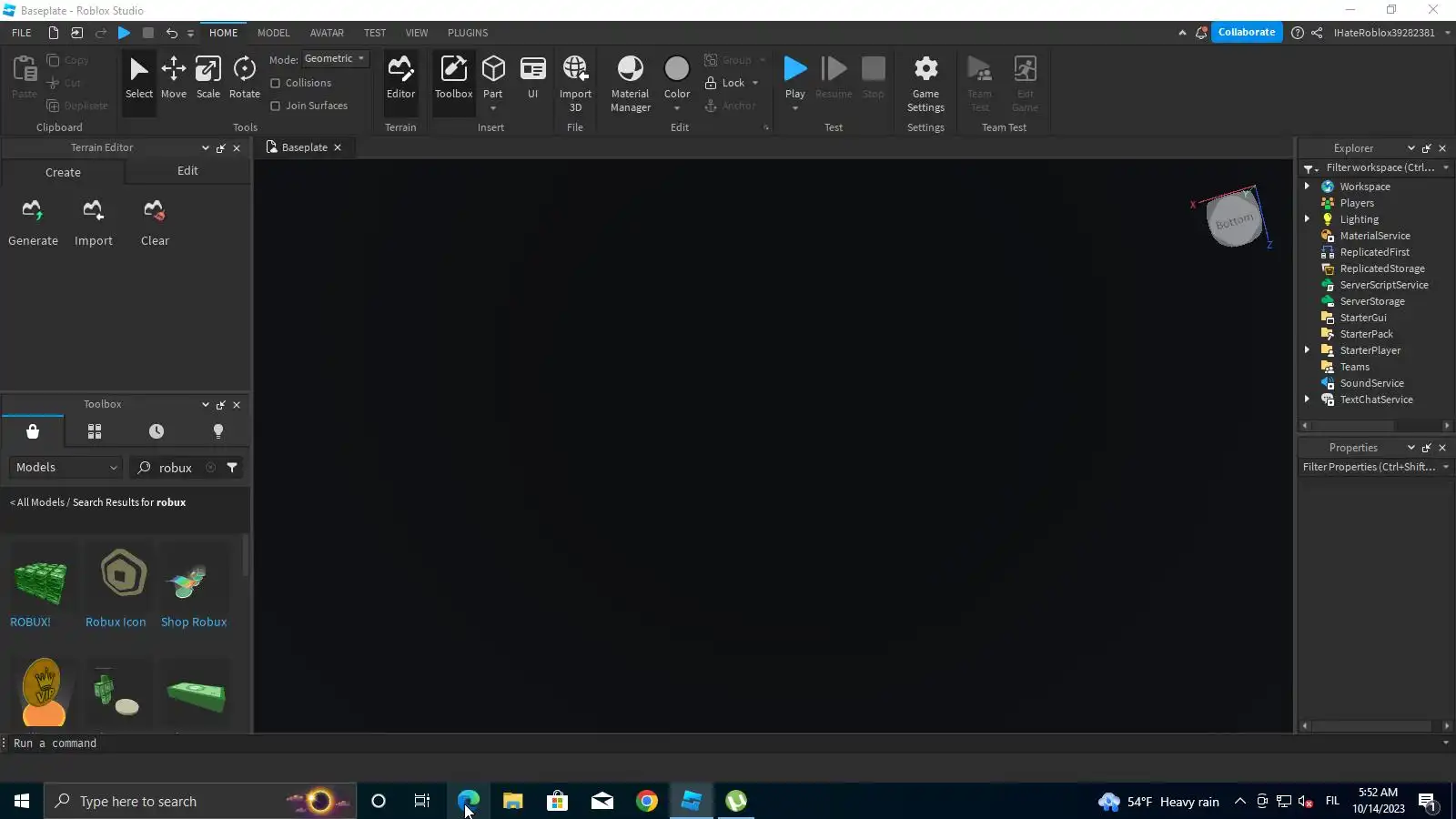1456x819 pixels.
Task: Open Google Chrome from the taskbar
Action: pos(647,802)
